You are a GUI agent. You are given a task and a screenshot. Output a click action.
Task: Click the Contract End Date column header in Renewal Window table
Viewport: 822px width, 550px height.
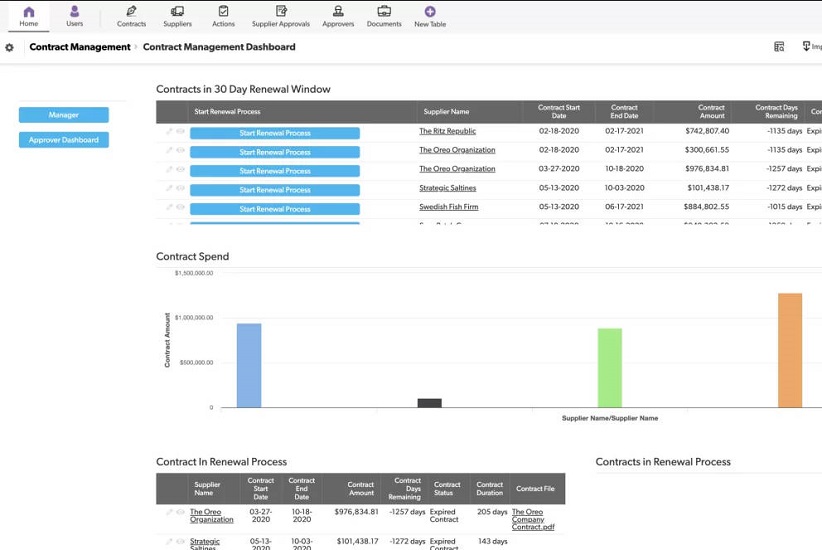coord(624,112)
